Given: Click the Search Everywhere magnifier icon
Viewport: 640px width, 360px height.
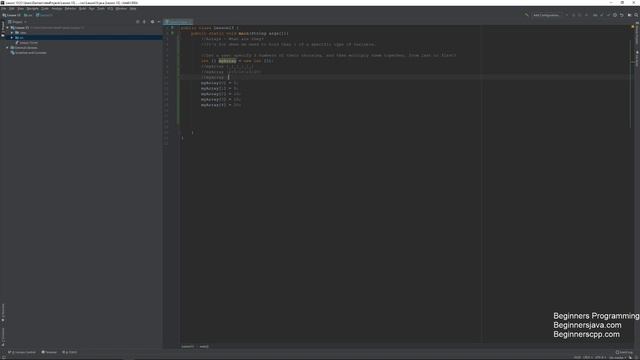Looking at the screenshot, I should [636, 15].
